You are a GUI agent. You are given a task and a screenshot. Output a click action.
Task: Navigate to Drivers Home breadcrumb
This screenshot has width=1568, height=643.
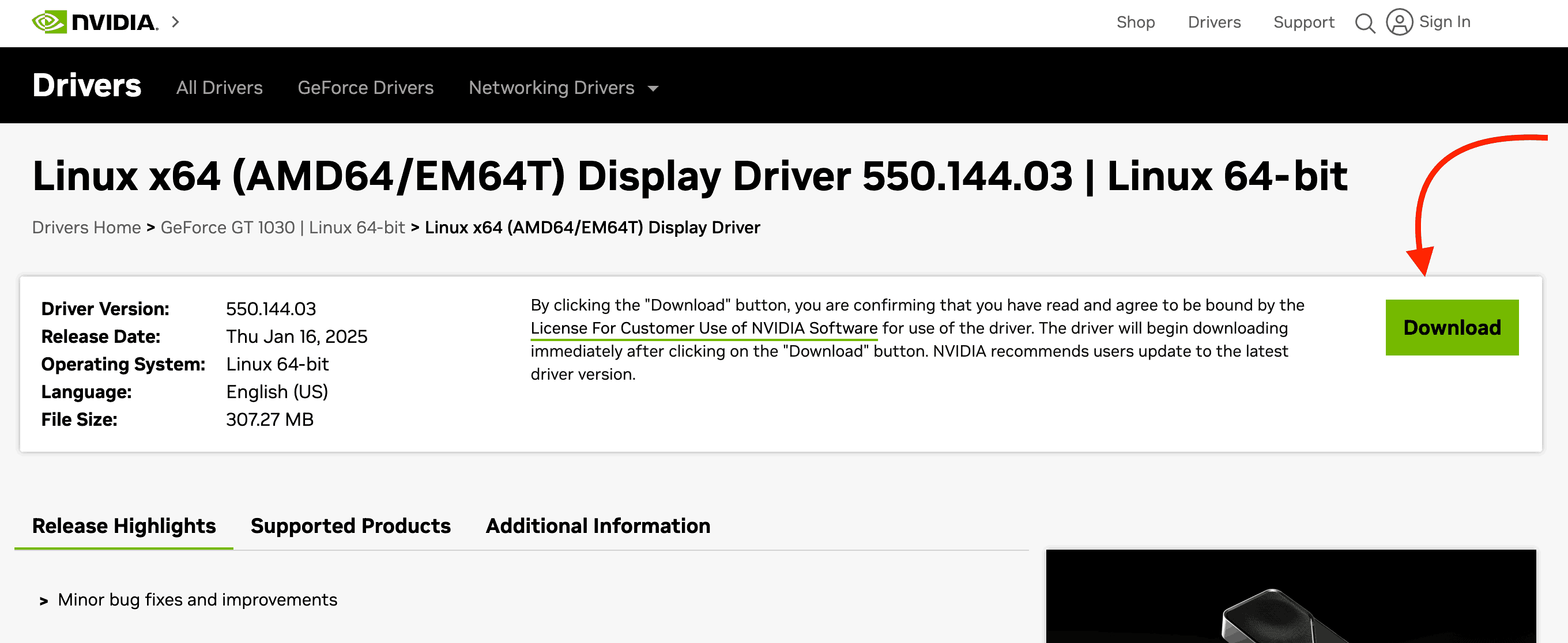86,227
